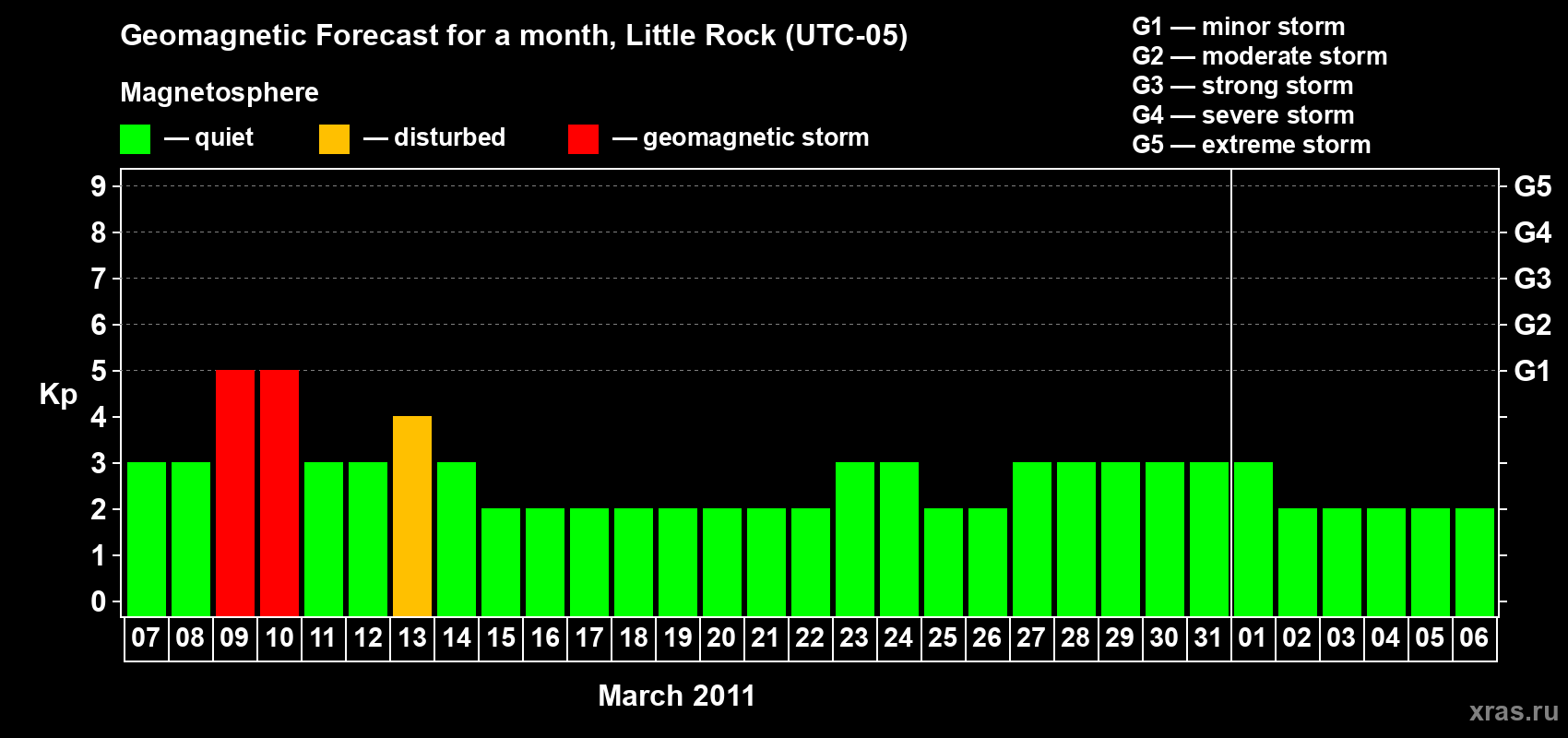Click the date label 22
Viewport: 1568px width, 738px height.
[810, 638]
